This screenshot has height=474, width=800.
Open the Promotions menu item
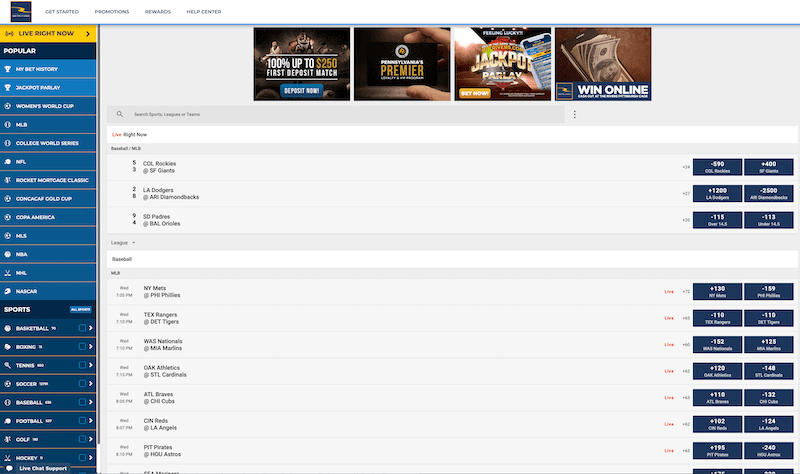point(112,12)
